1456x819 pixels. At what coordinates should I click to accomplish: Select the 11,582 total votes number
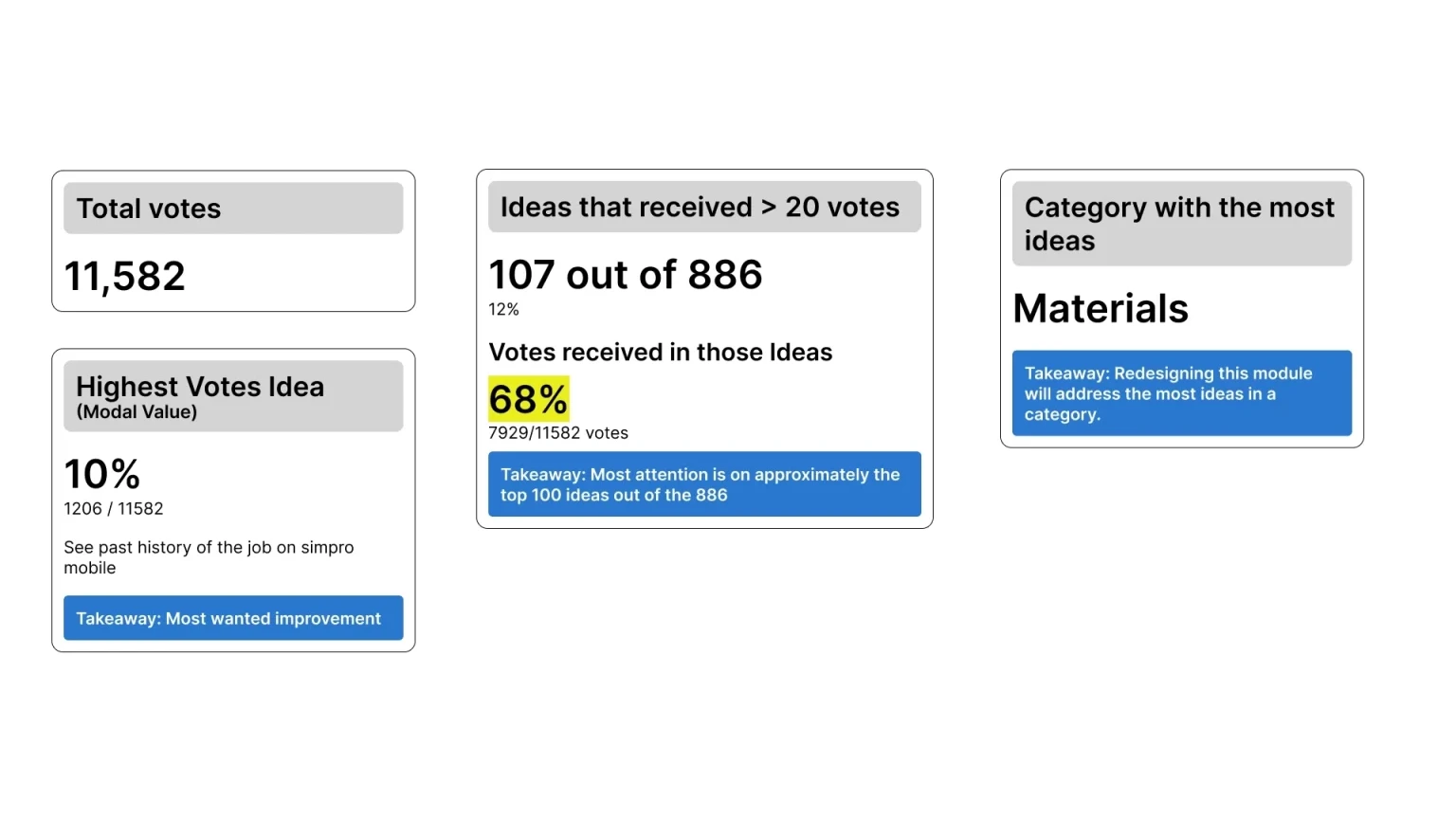point(124,277)
